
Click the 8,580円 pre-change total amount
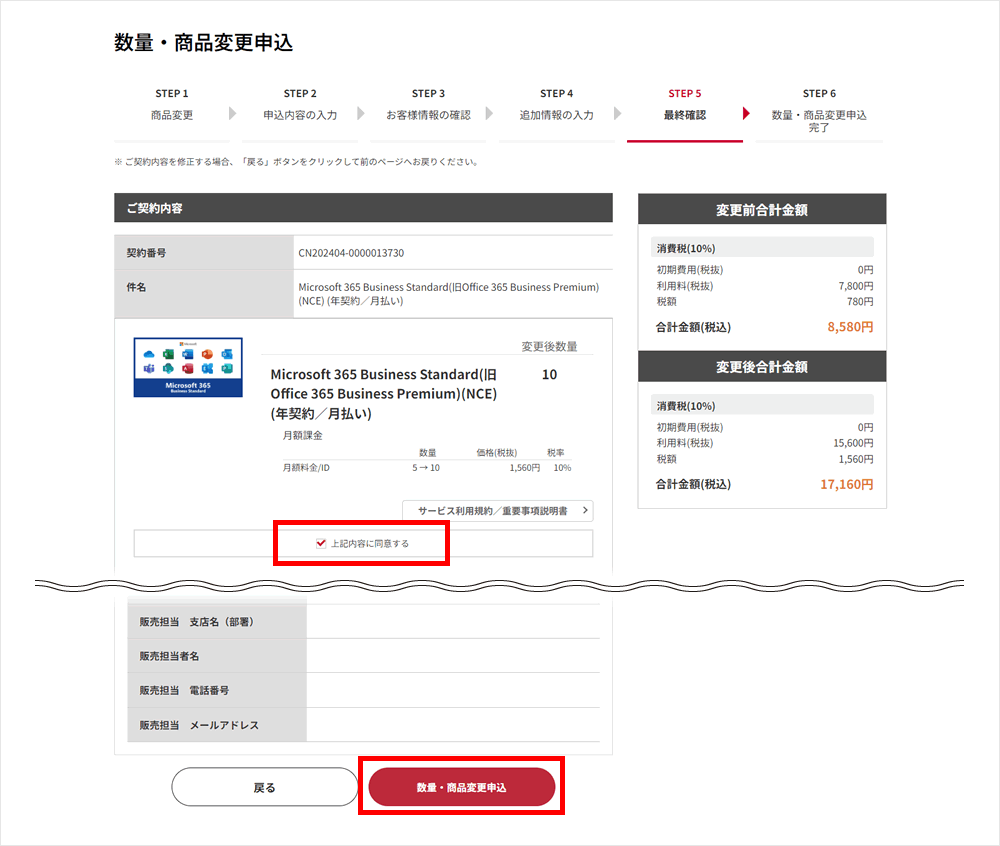click(x=850, y=327)
